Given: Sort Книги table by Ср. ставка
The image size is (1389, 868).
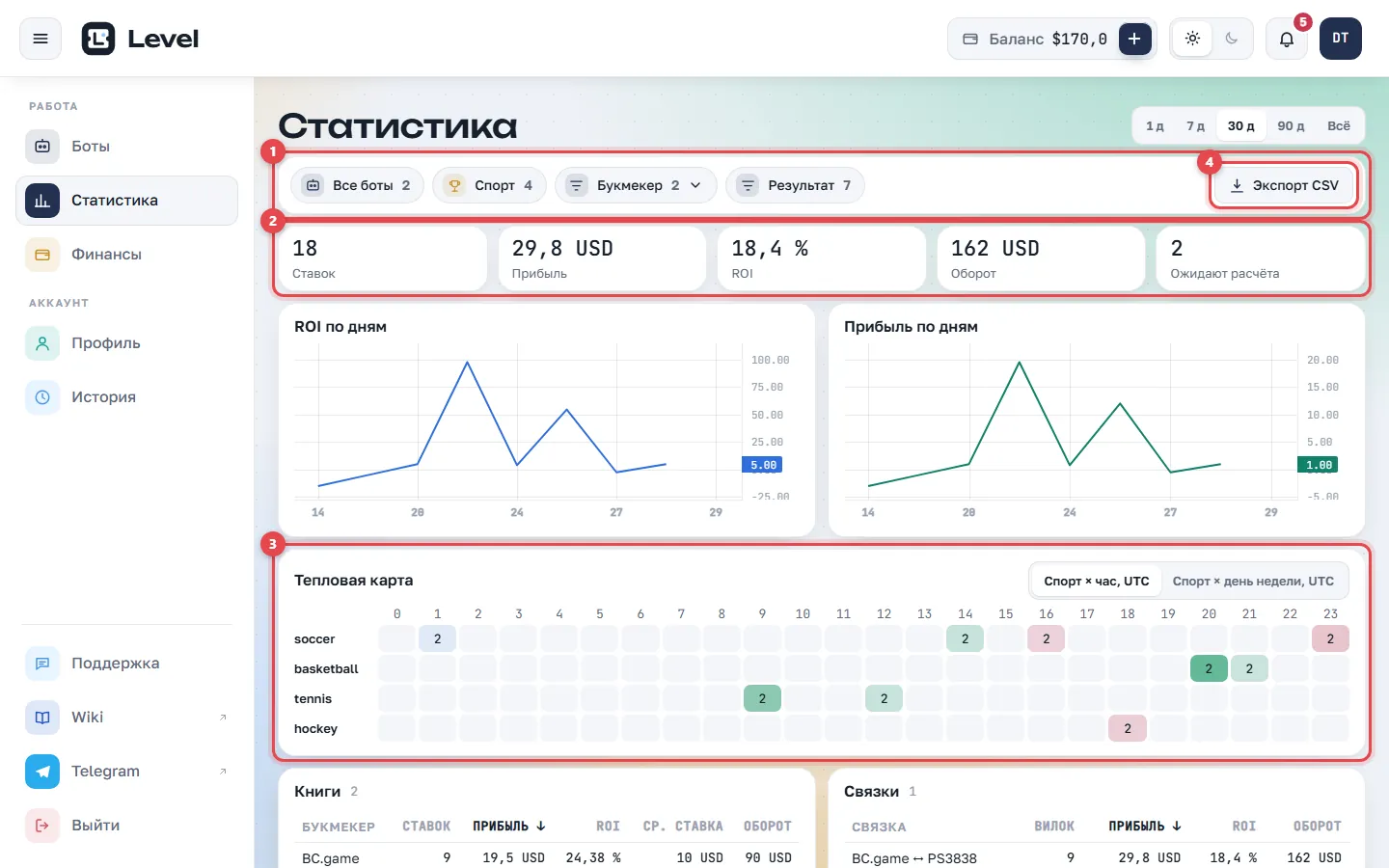Looking at the screenshot, I should coord(683,827).
